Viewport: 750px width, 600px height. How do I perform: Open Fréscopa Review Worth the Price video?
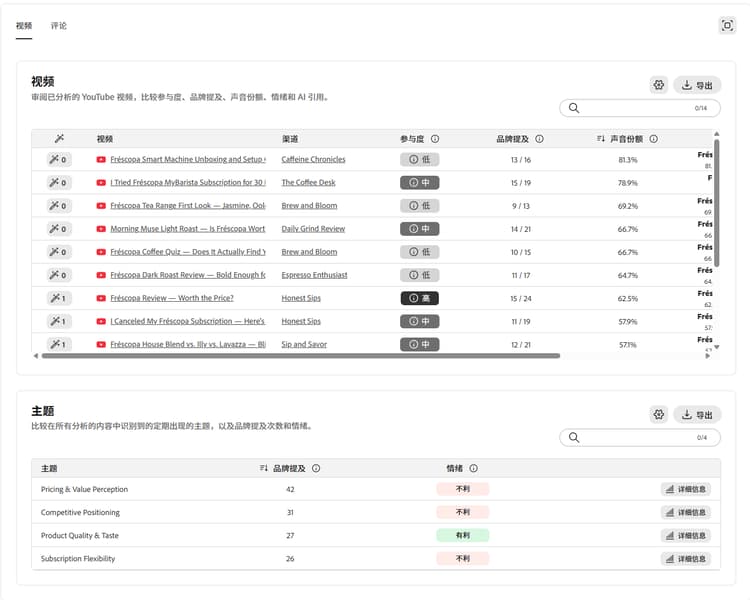point(172,298)
